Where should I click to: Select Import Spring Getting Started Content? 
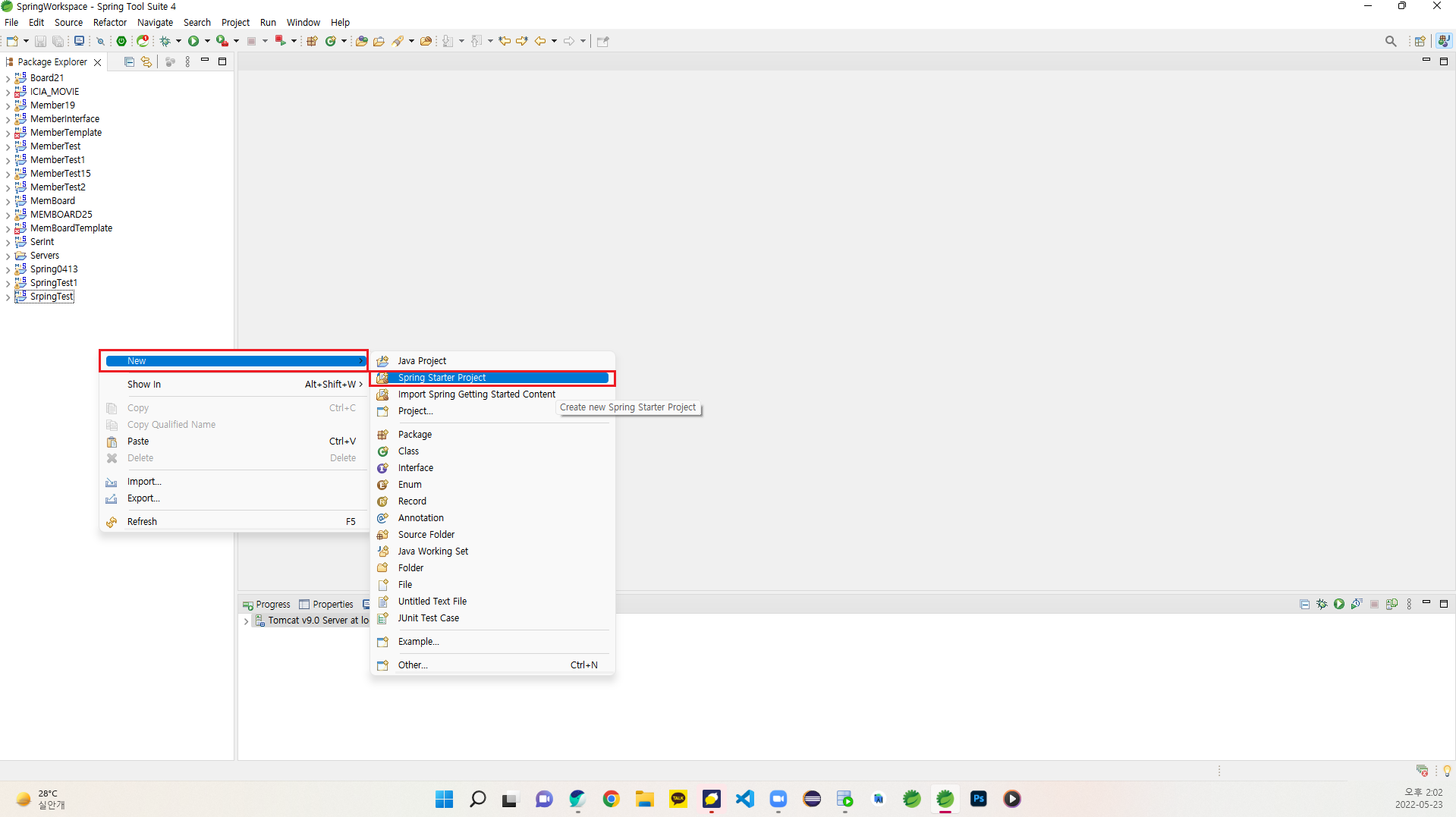(492, 394)
